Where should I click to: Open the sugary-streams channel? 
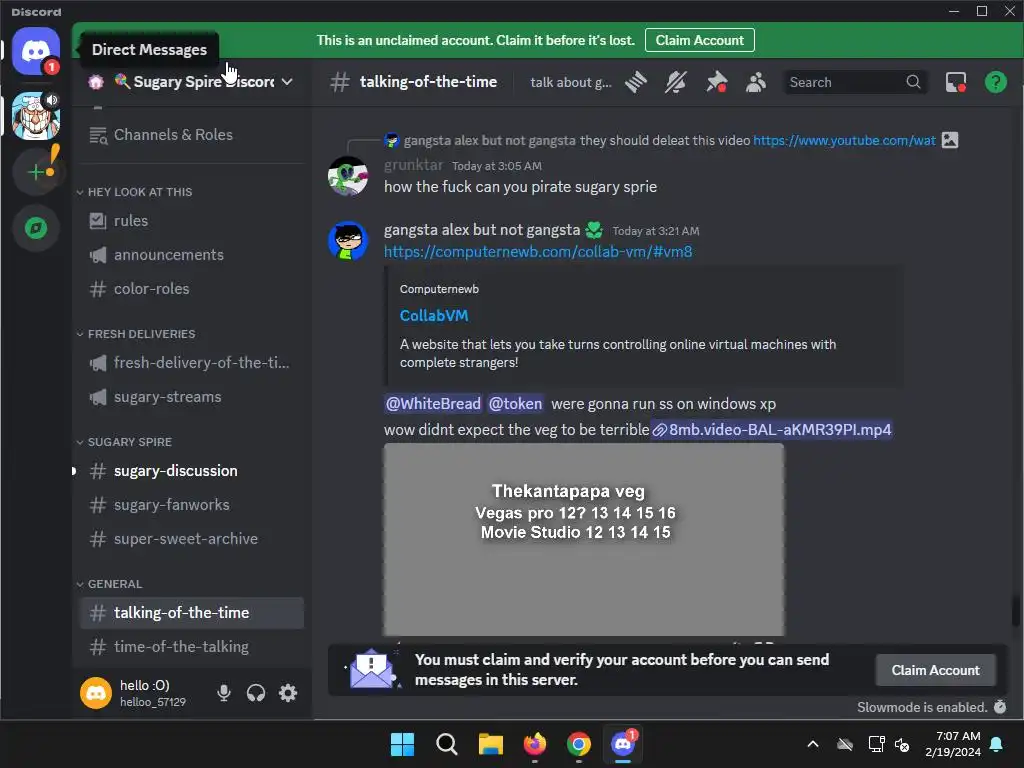pyautogui.click(x=191, y=396)
